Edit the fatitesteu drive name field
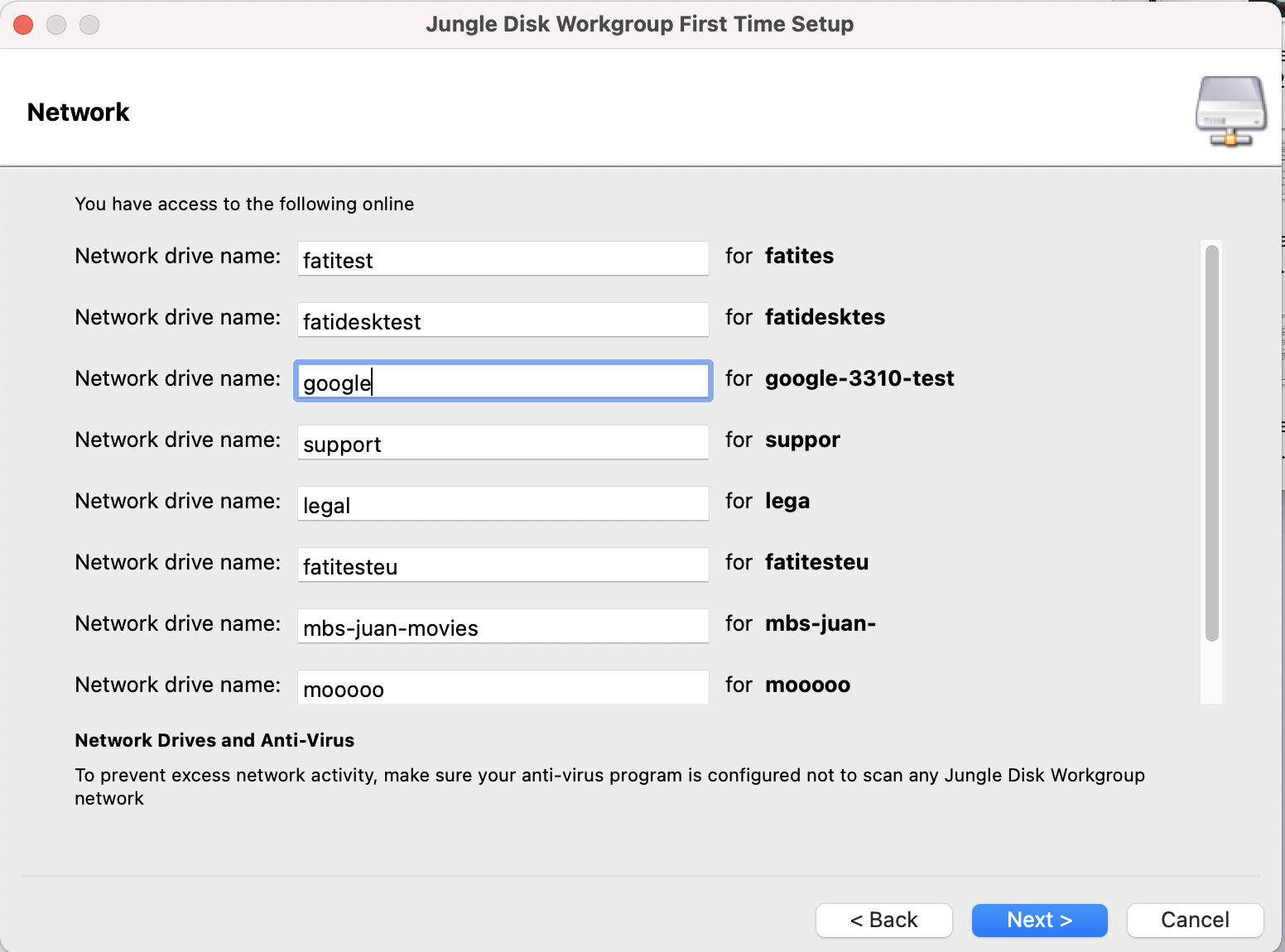Viewport: 1285px width, 952px height. [503, 565]
